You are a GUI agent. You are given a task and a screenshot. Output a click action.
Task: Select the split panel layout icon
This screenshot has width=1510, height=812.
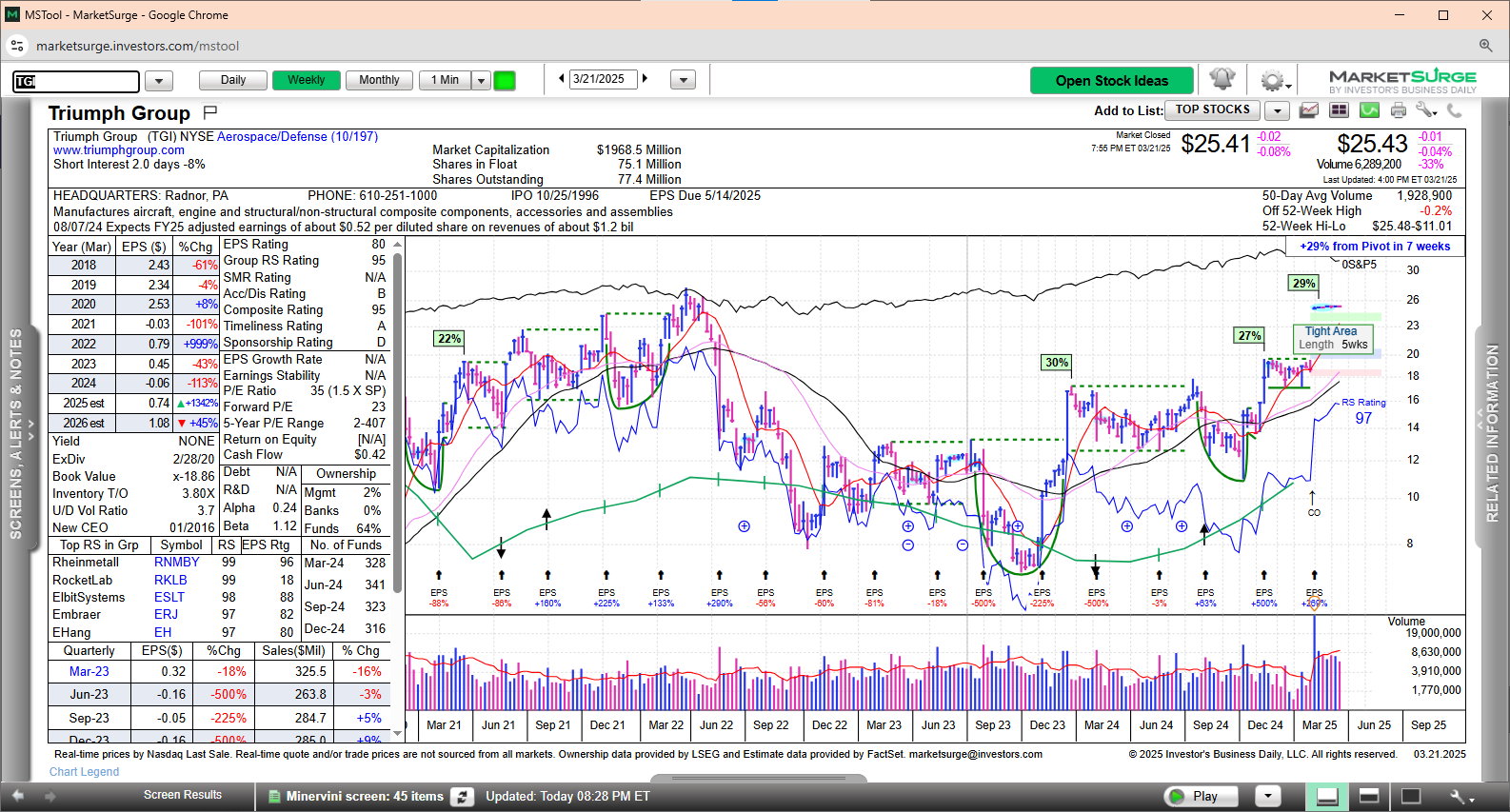click(1369, 797)
